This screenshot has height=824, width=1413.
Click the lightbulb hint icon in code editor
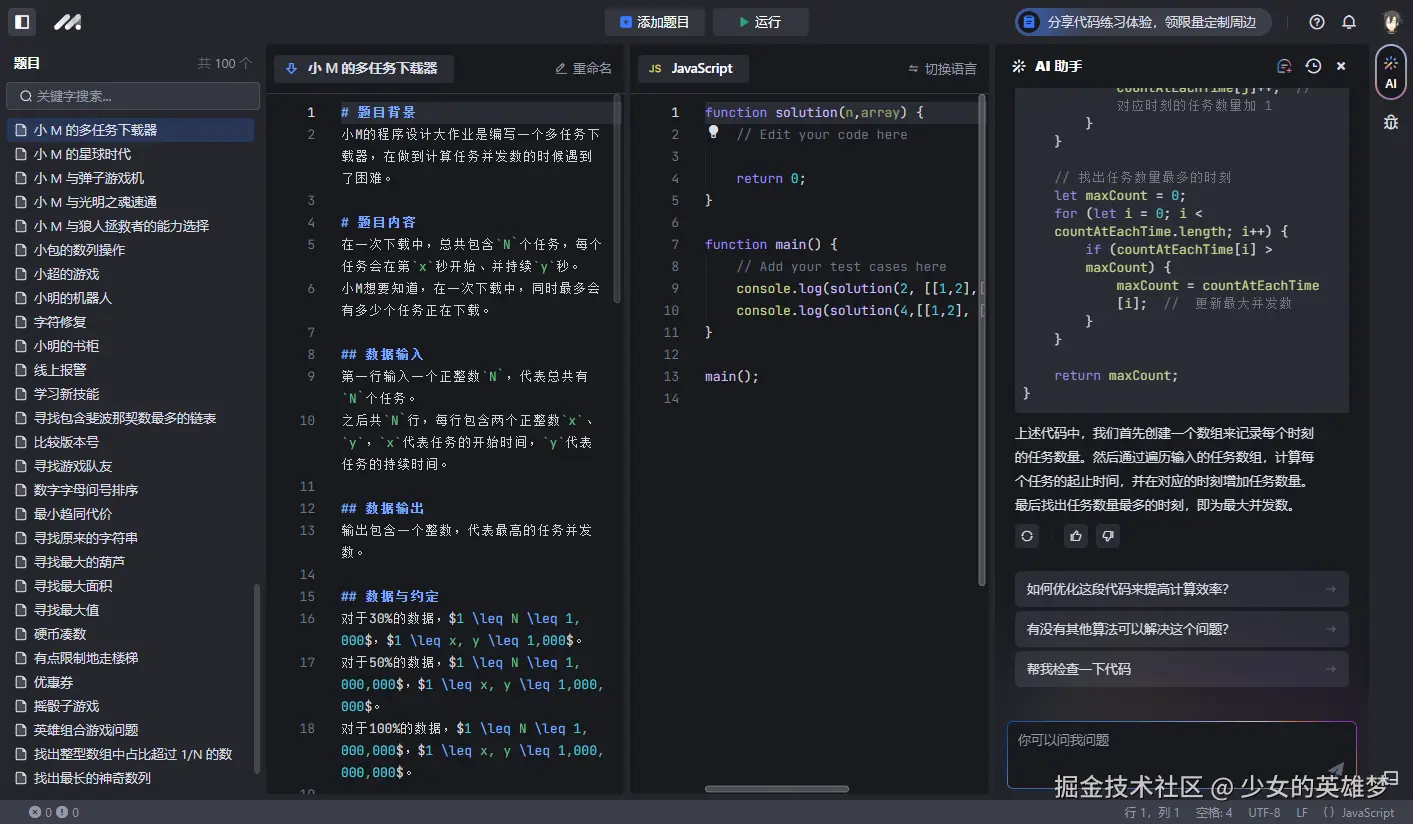click(x=714, y=132)
